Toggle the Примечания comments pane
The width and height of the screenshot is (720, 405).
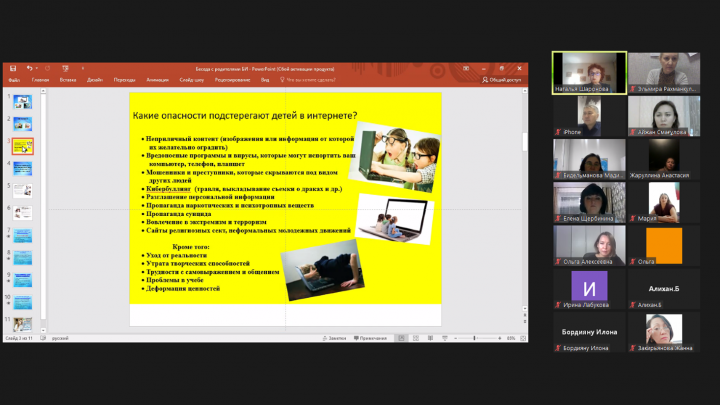[370, 338]
